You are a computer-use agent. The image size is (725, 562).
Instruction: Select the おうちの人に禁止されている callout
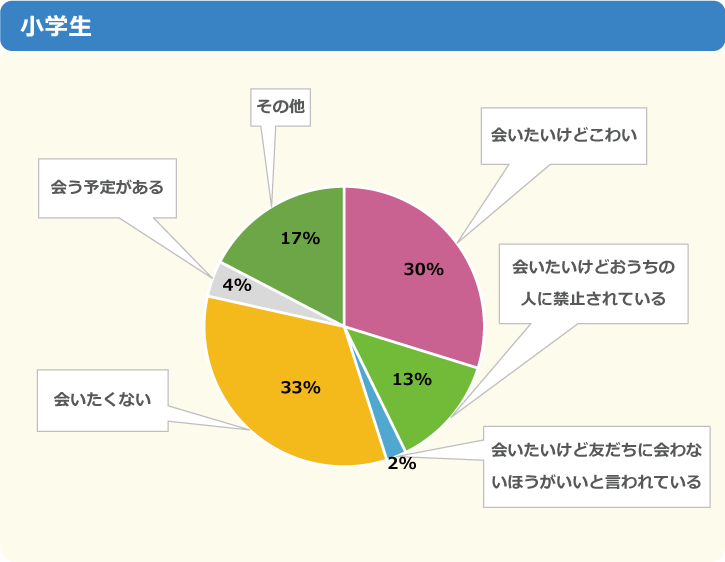point(593,284)
